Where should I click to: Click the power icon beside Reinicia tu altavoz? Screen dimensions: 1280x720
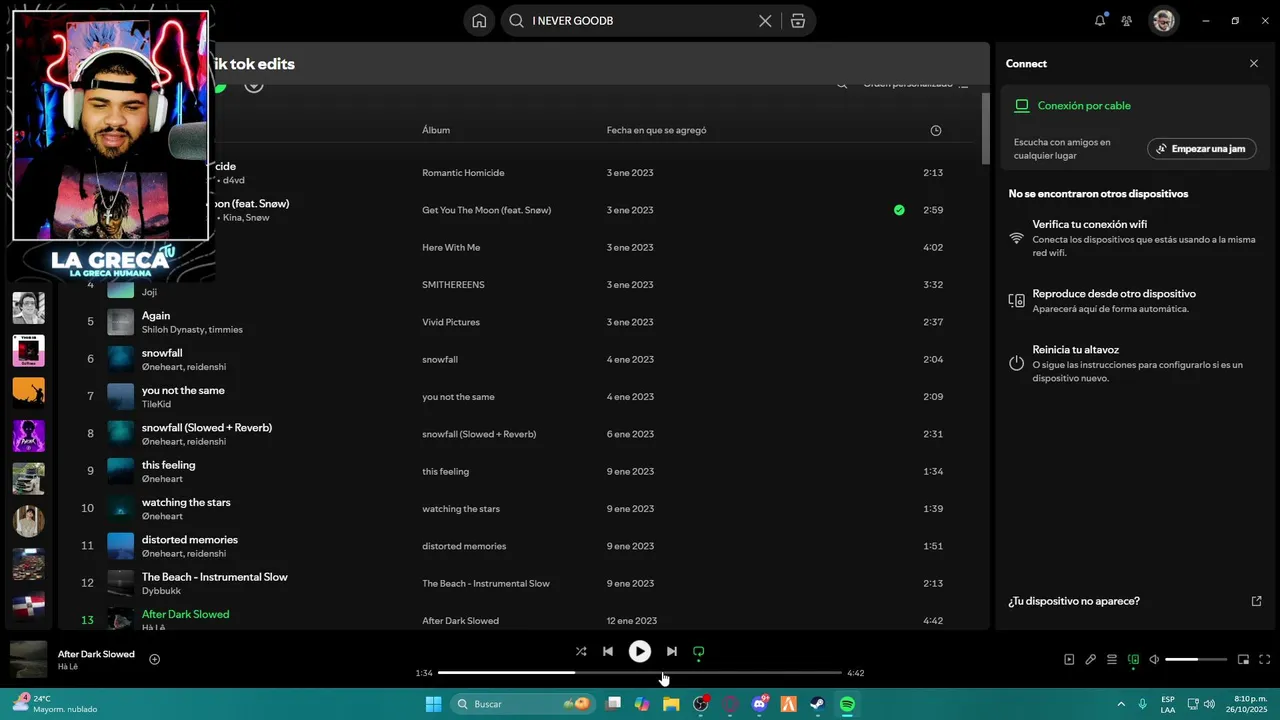pyautogui.click(x=1016, y=363)
